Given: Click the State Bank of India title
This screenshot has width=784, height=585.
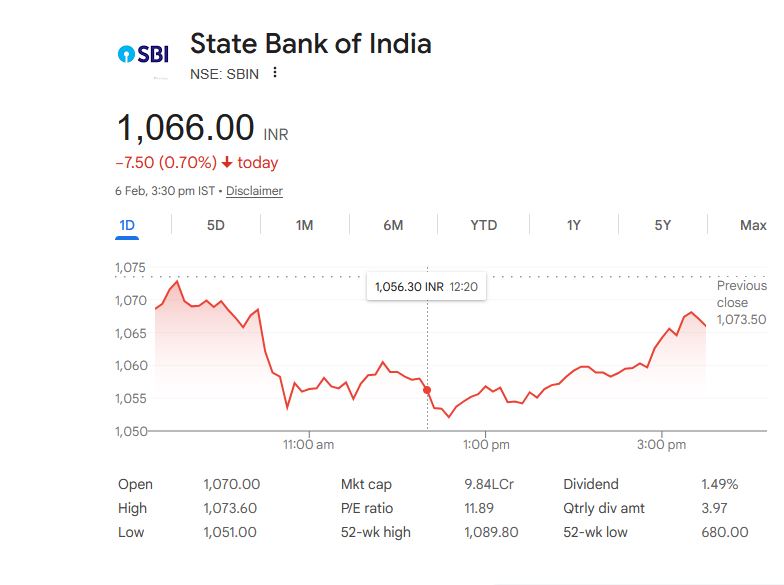Looking at the screenshot, I should [310, 44].
